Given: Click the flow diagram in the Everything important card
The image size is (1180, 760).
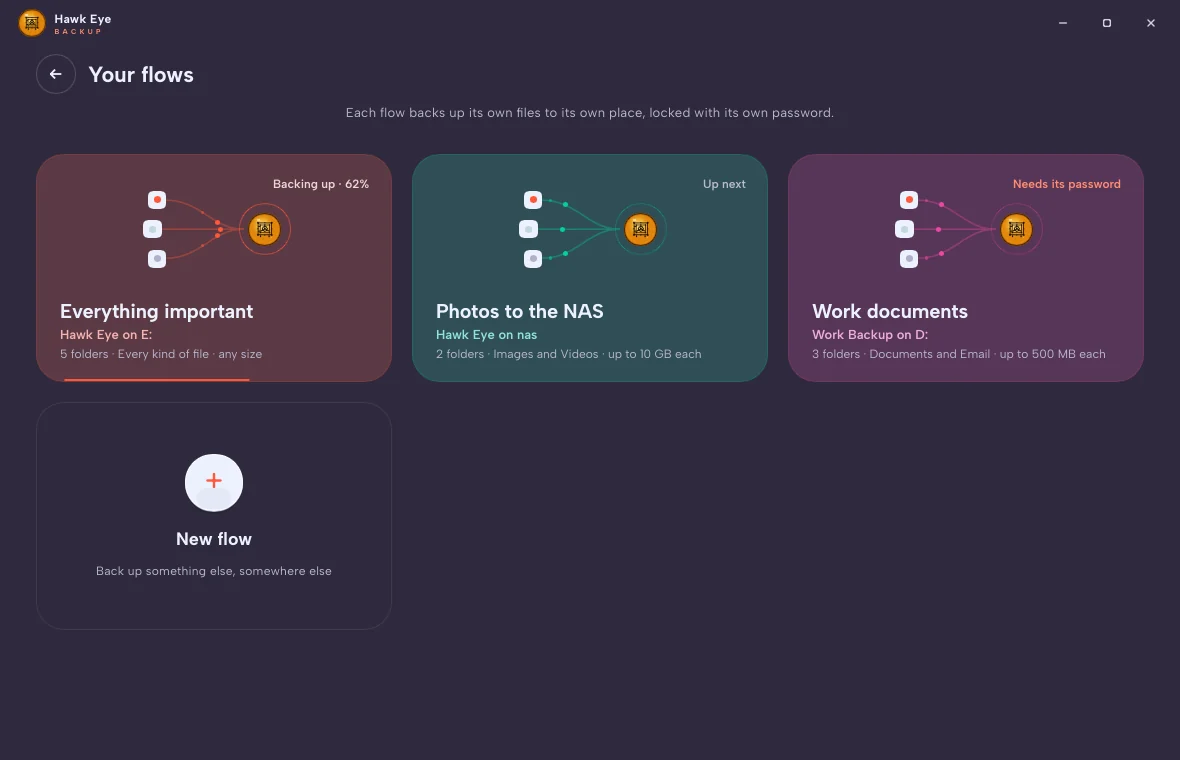Looking at the screenshot, I should point(217,229).
